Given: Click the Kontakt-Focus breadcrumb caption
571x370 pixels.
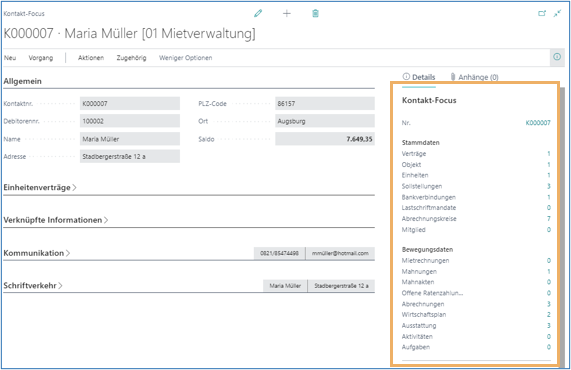Looking at the screenshot, I should [24, 14].
